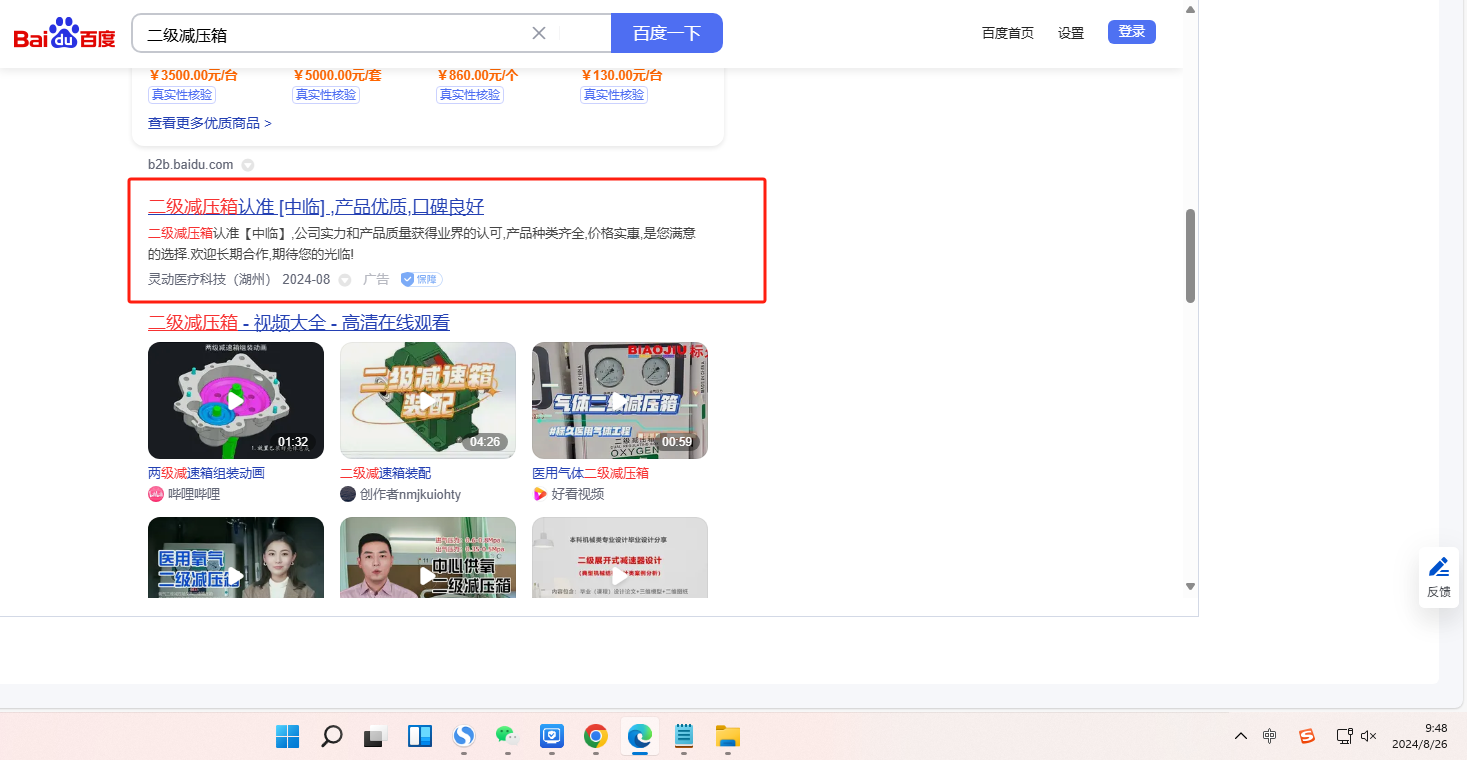Screen dimensions: 1467x760
Task: Click the page vertical scrollbar thumb
Action: coord(1190,255)
